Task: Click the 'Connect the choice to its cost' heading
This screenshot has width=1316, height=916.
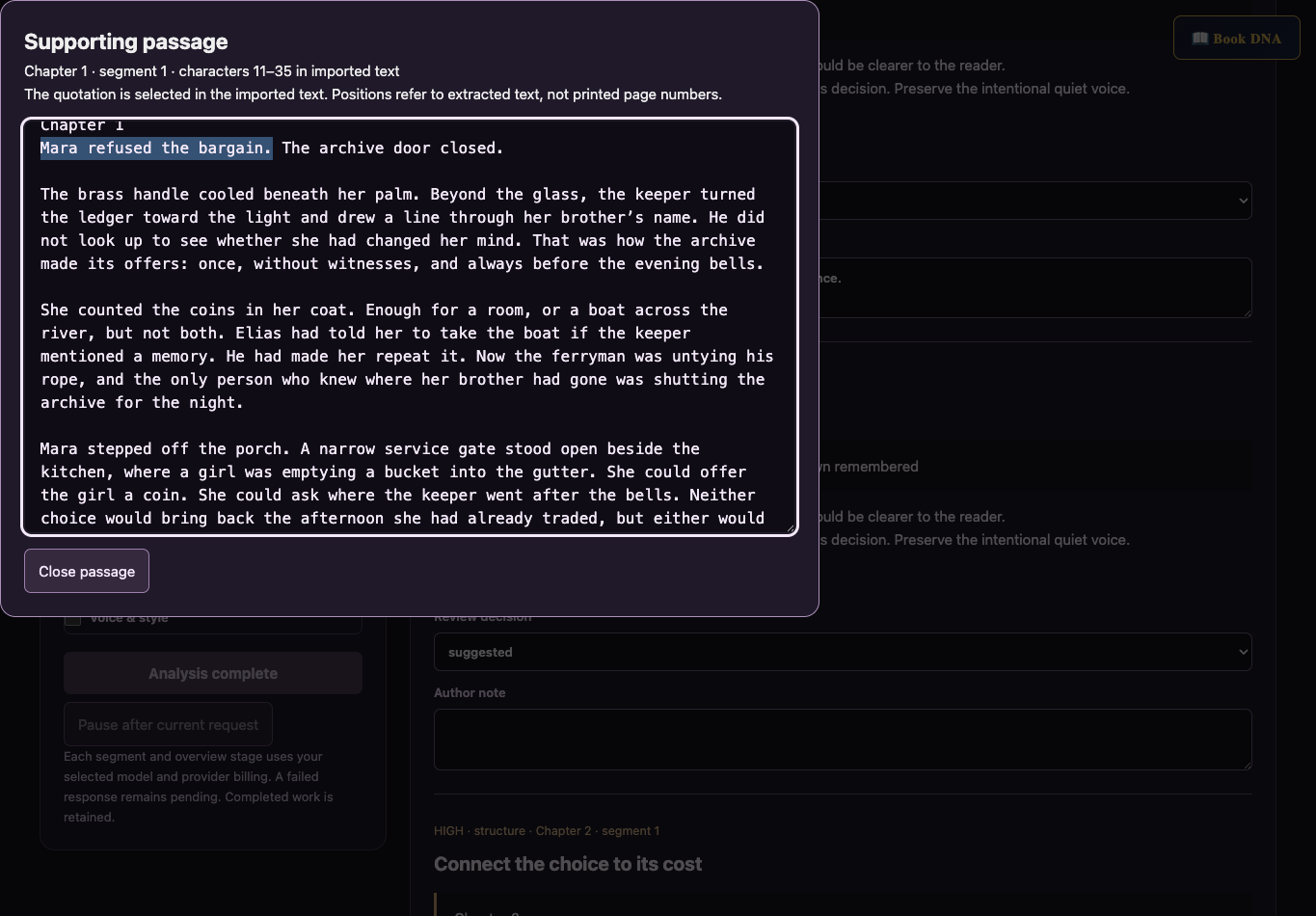Action: click(x=568, y=864)
